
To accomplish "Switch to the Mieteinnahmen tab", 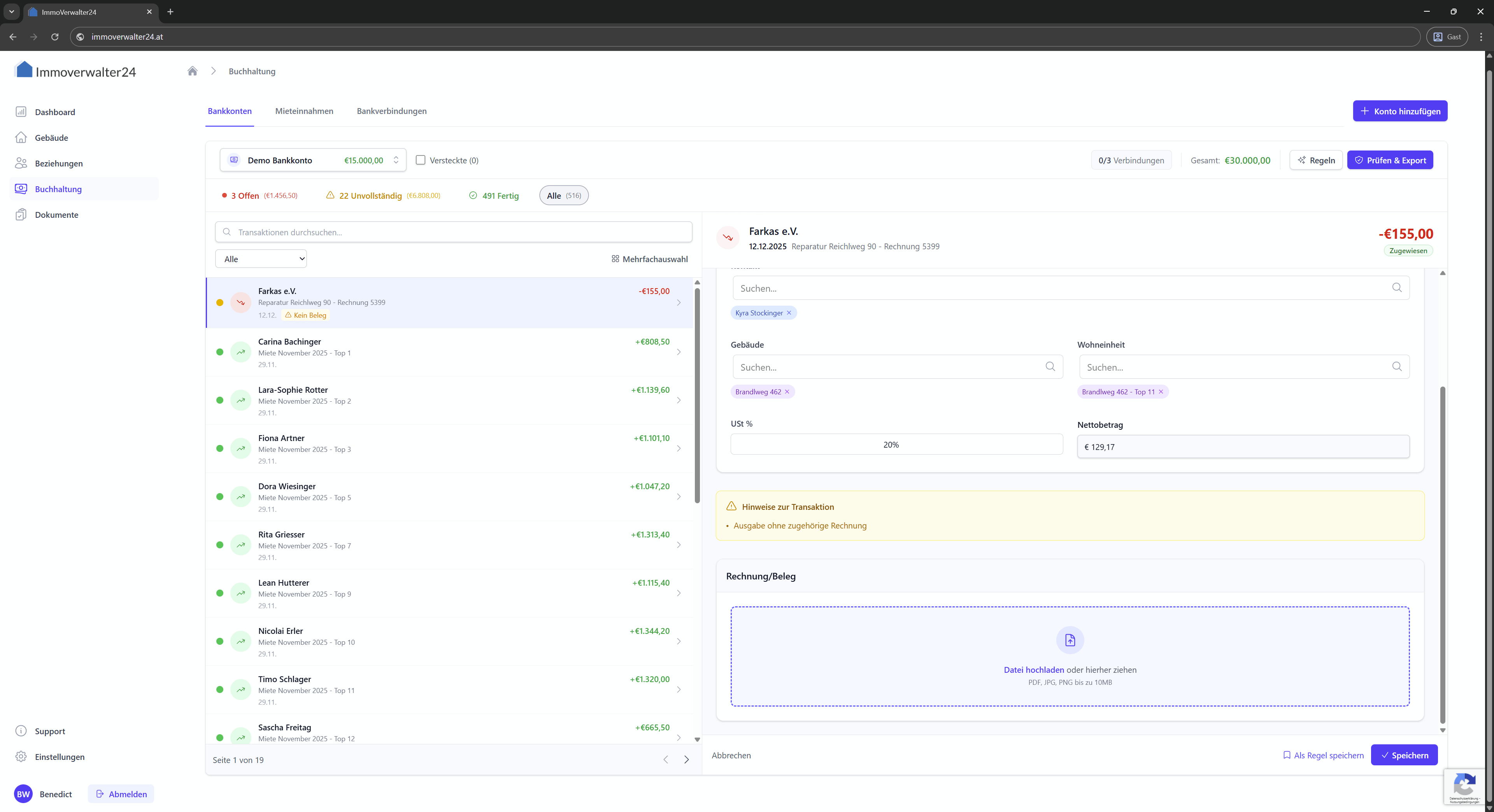I will (304, 111).
